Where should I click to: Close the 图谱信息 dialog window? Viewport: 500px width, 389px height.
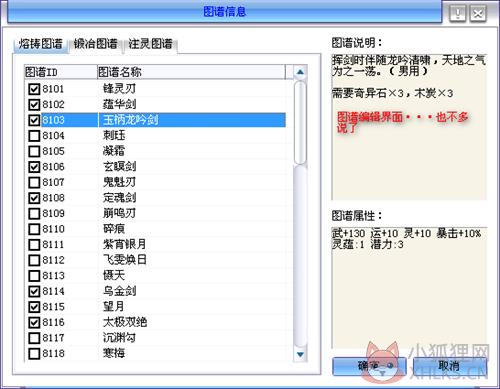478,14
